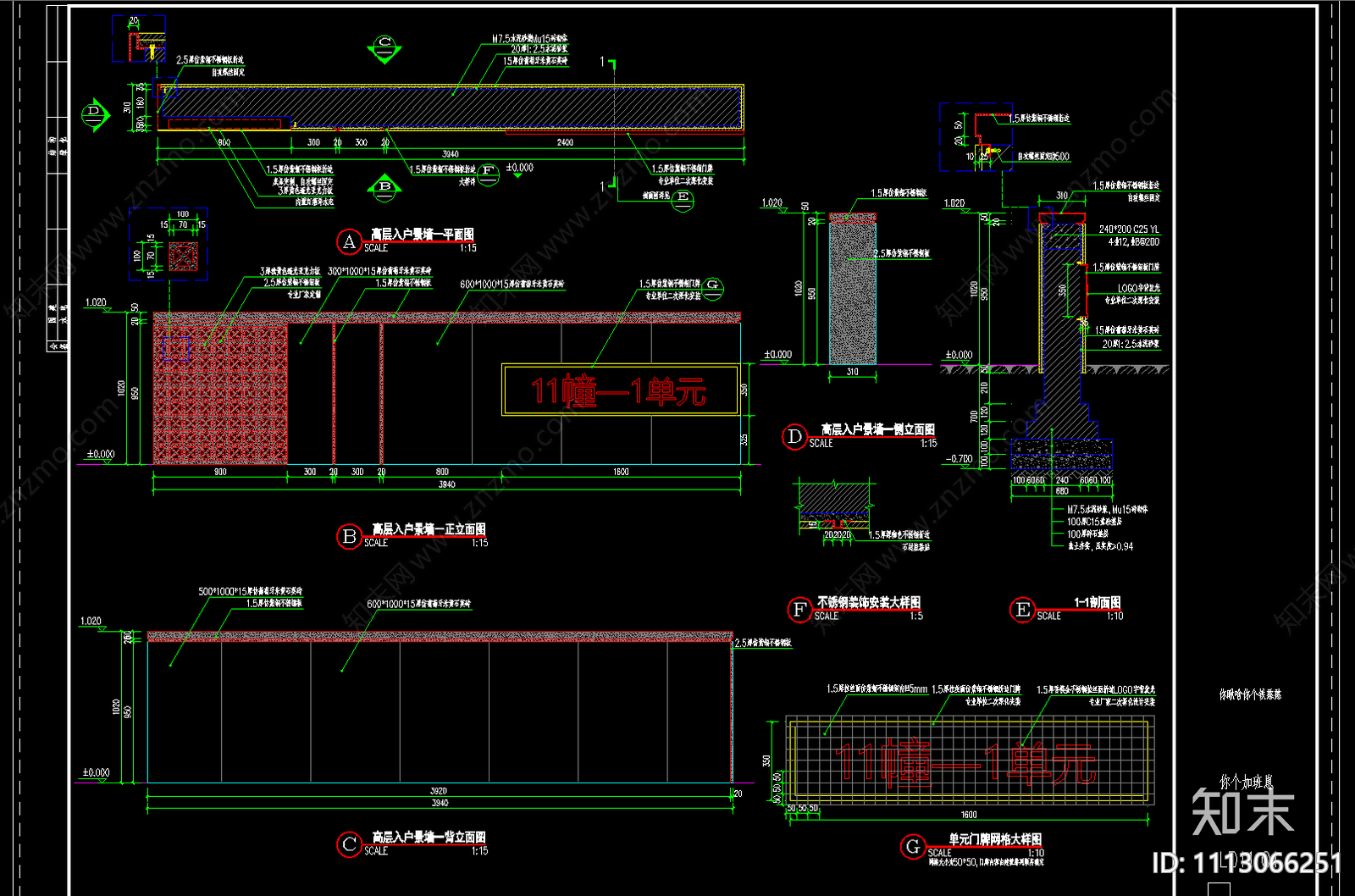Select the 11幢—1单元 lettering in the grid detail
This screenshot has width=1355, height=896.
[966, 762]
